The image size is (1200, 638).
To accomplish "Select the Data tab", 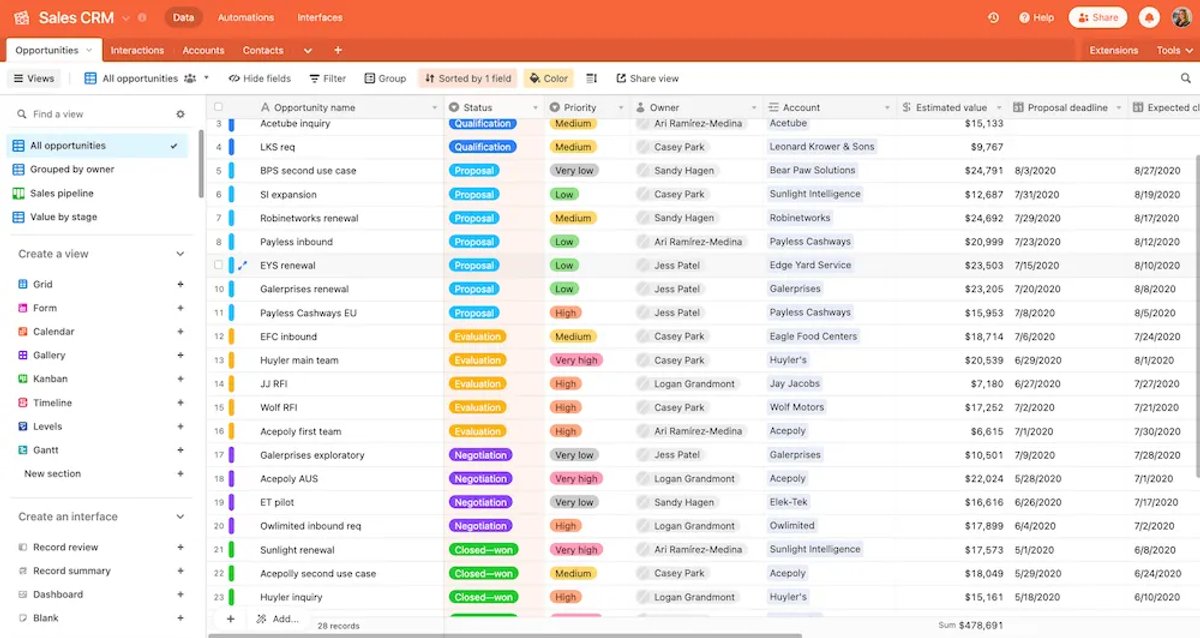I will pyautogui.click(x=183, y=18).
